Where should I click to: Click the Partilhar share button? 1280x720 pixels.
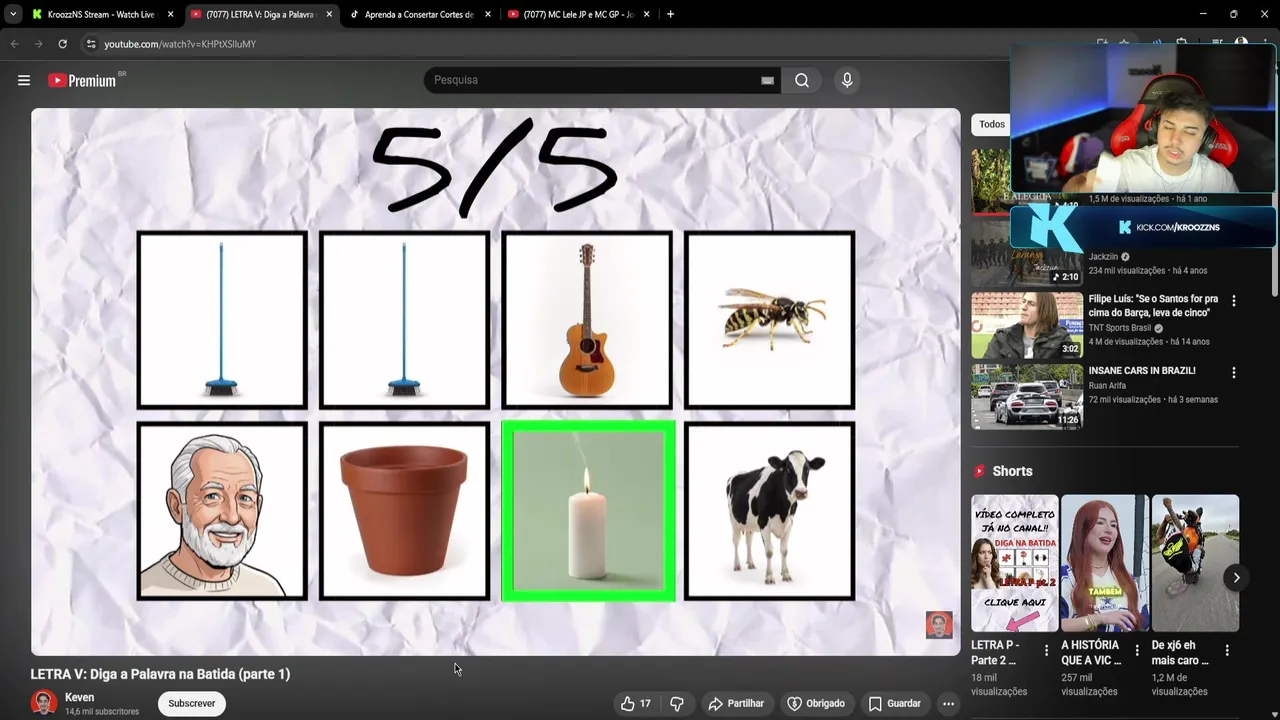[736, 703]
